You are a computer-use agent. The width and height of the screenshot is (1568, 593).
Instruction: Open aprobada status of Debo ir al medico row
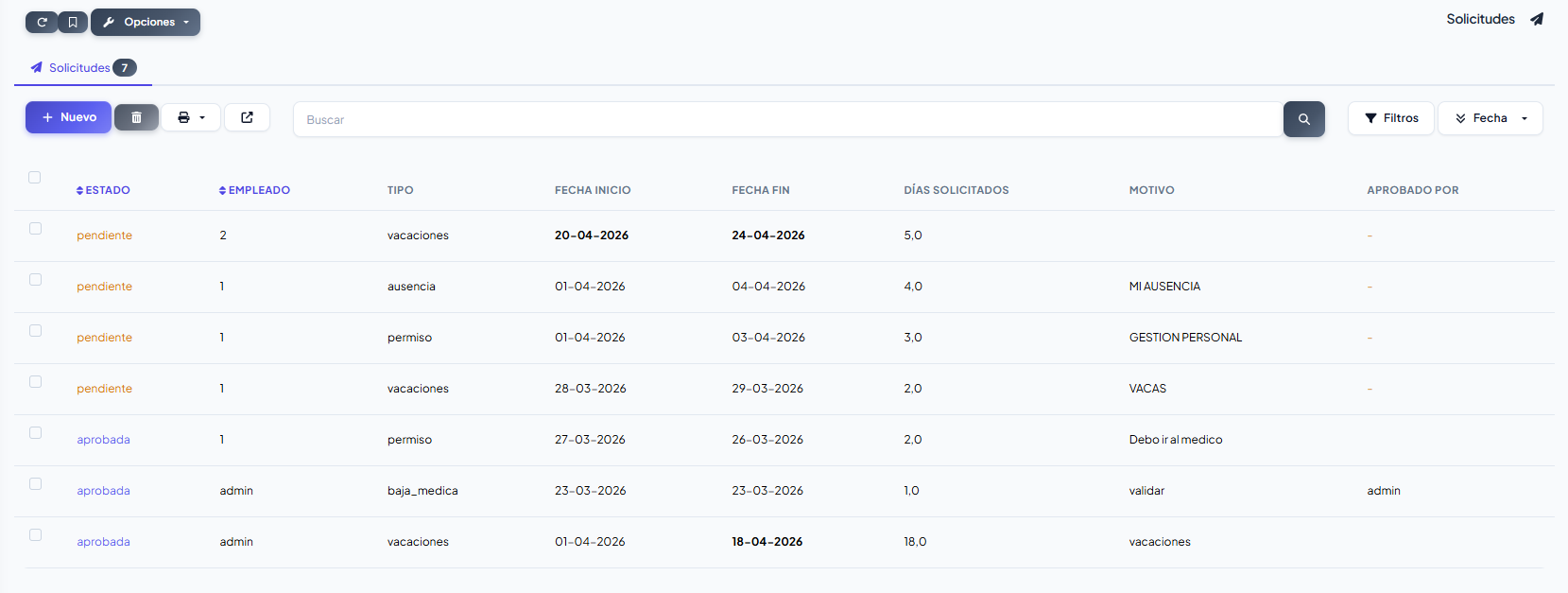pos(103,440)
